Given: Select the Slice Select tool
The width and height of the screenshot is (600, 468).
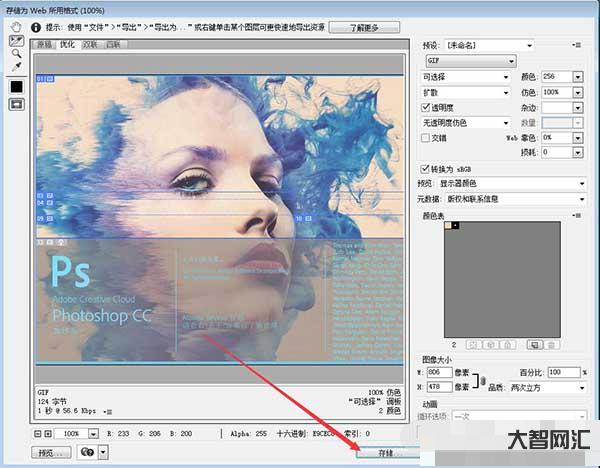Looking at the screenshot, I should (16, 41).
